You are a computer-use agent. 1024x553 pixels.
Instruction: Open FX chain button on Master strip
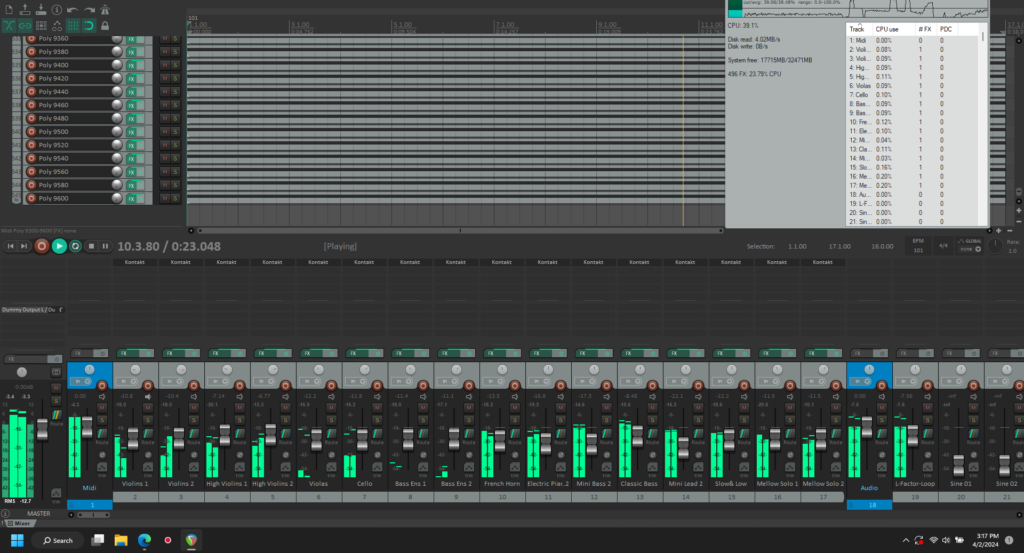coord(25,359)
